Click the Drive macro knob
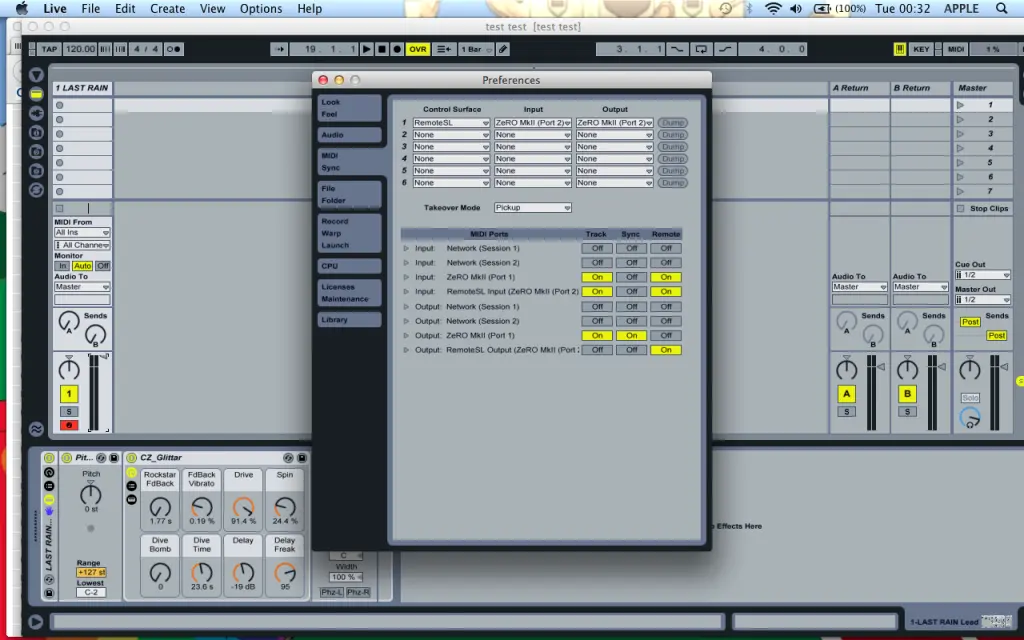This screenshot has width=1024, height=640. [243, 507]
